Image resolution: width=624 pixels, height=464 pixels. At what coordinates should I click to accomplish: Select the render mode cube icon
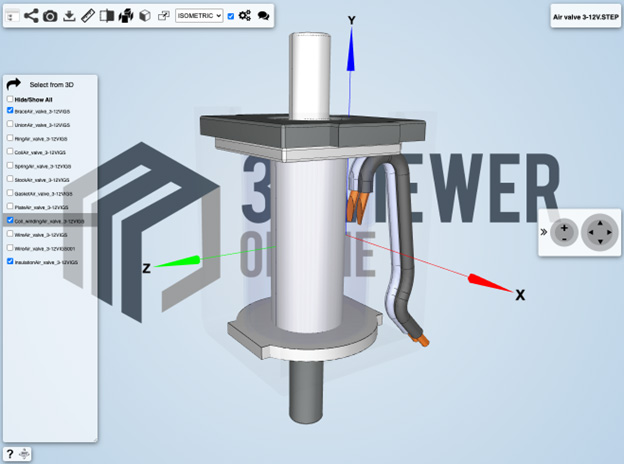coord(145,16)
